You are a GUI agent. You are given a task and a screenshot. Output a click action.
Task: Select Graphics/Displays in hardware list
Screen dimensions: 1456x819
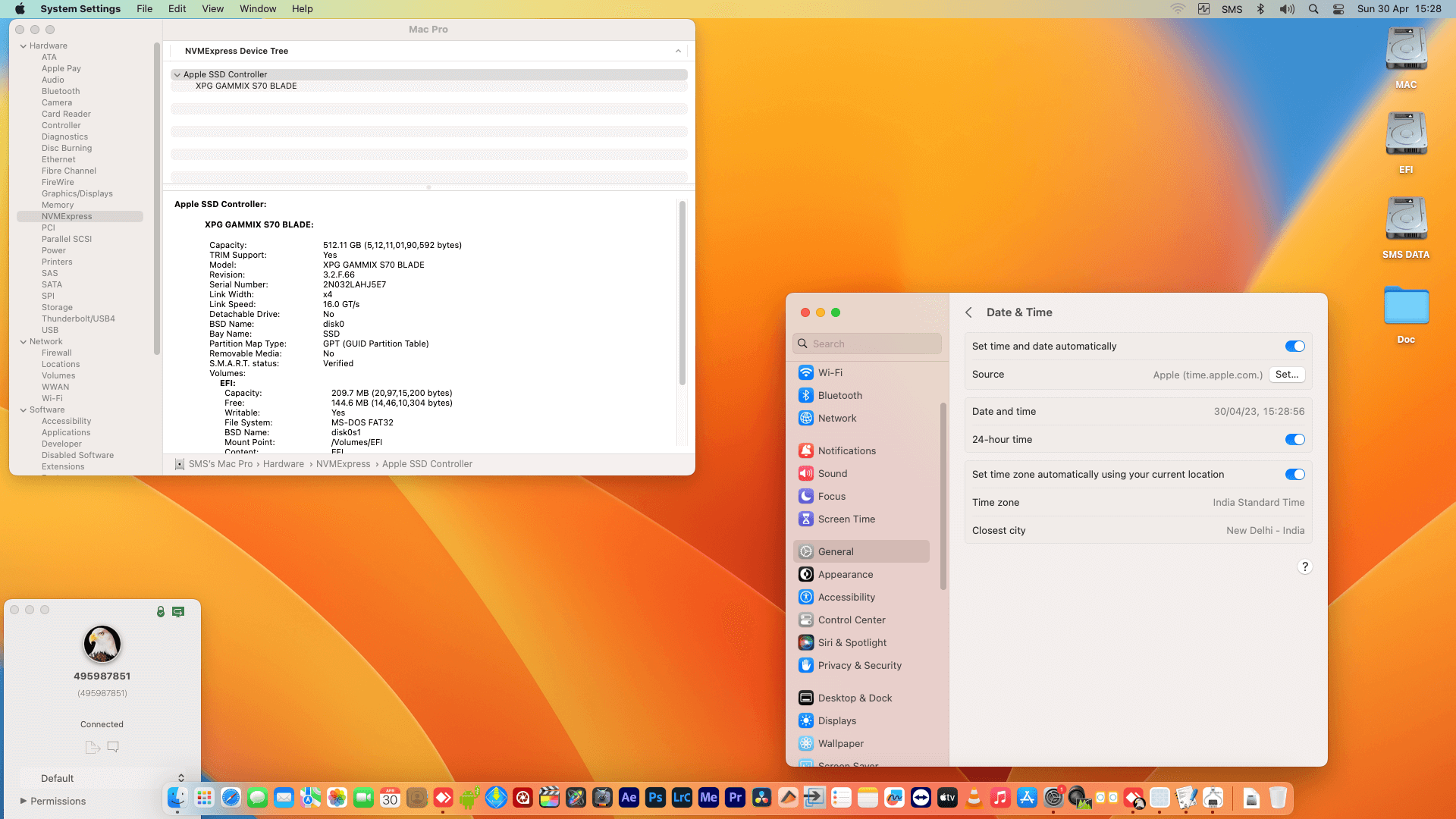(77, 194)
